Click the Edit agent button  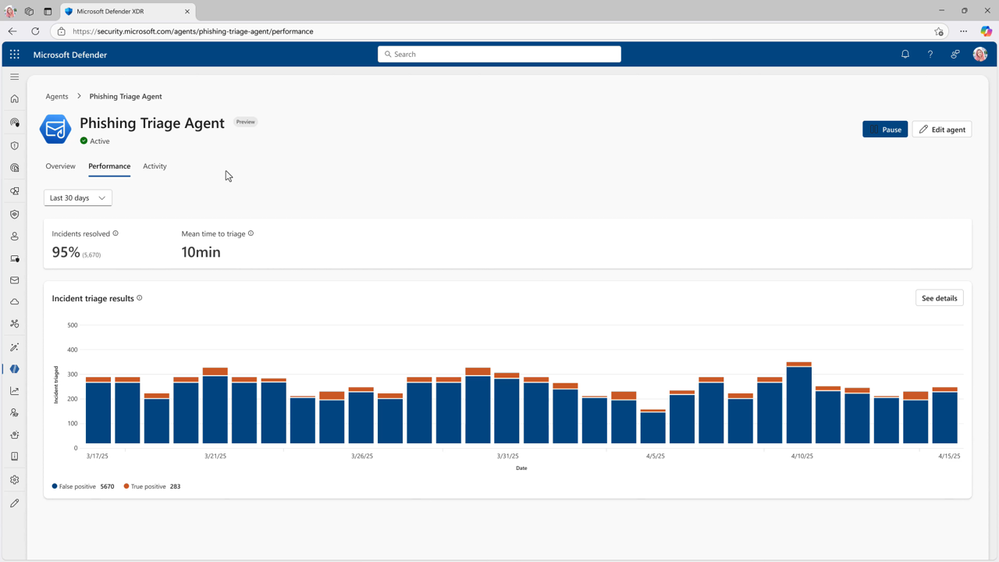[x=942, y=129]
